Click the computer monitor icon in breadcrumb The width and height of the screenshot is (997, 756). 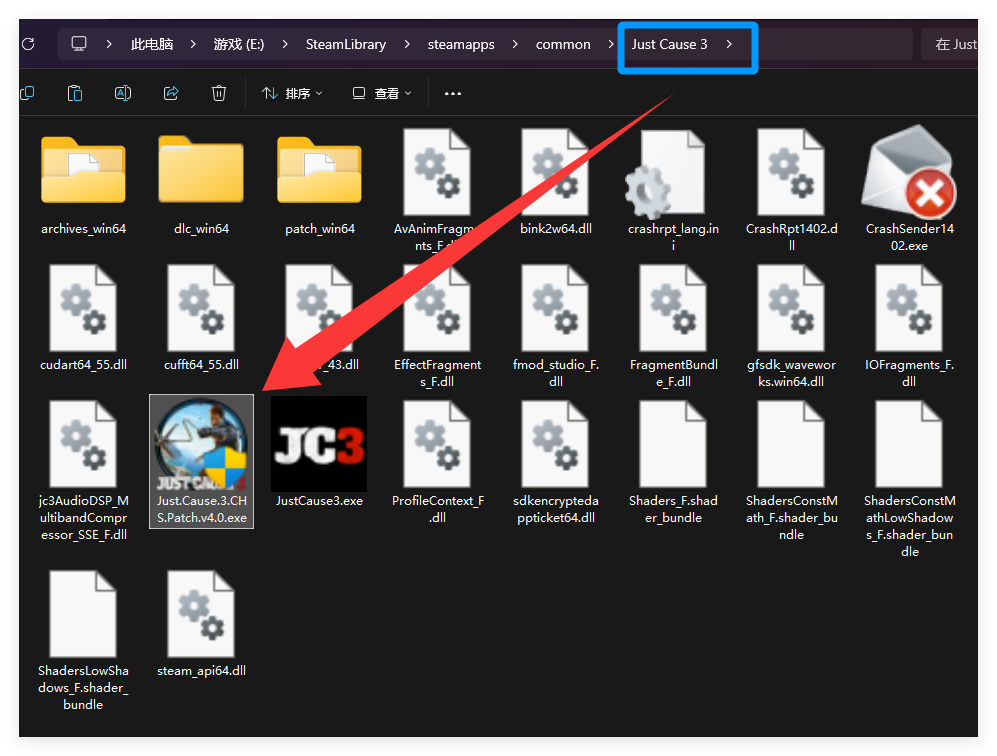point(79,44)
